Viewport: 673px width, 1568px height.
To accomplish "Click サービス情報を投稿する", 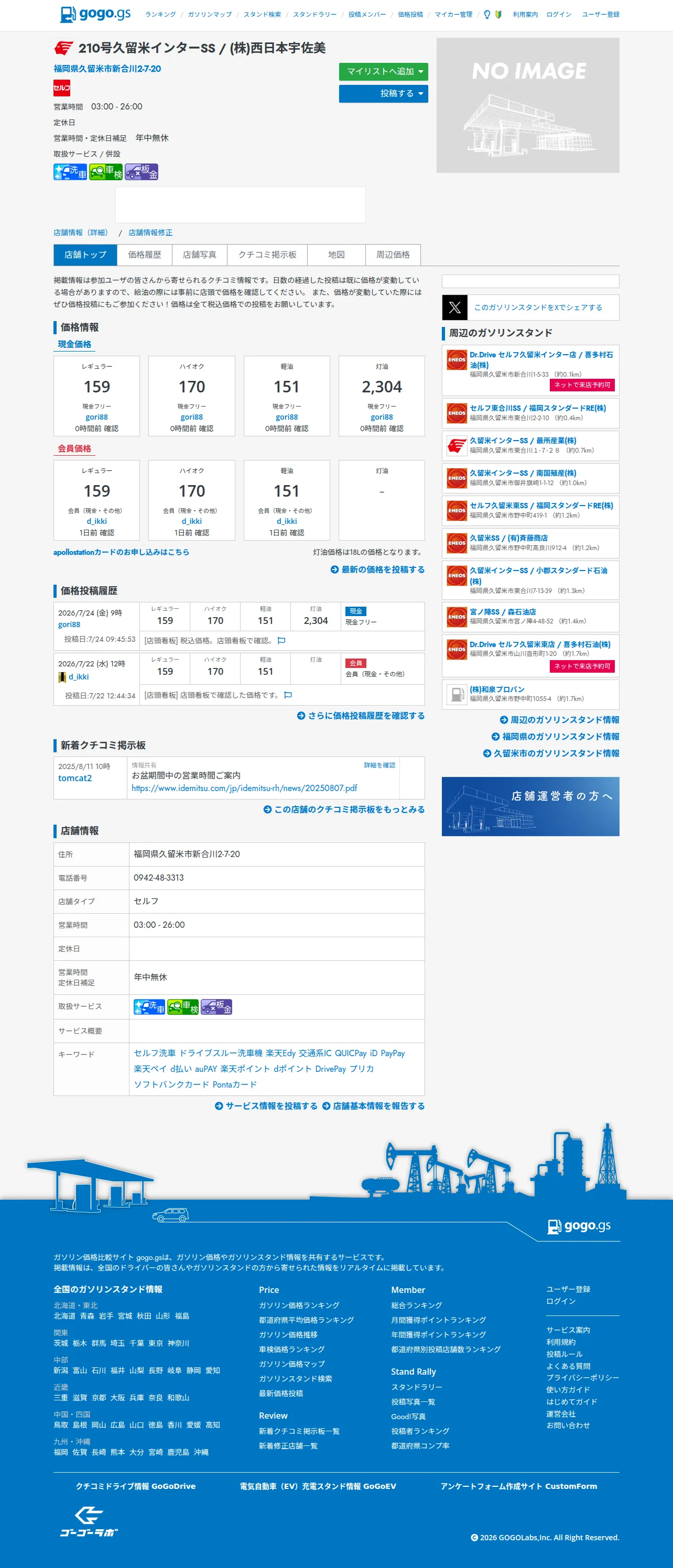I will click(266, 1106).
